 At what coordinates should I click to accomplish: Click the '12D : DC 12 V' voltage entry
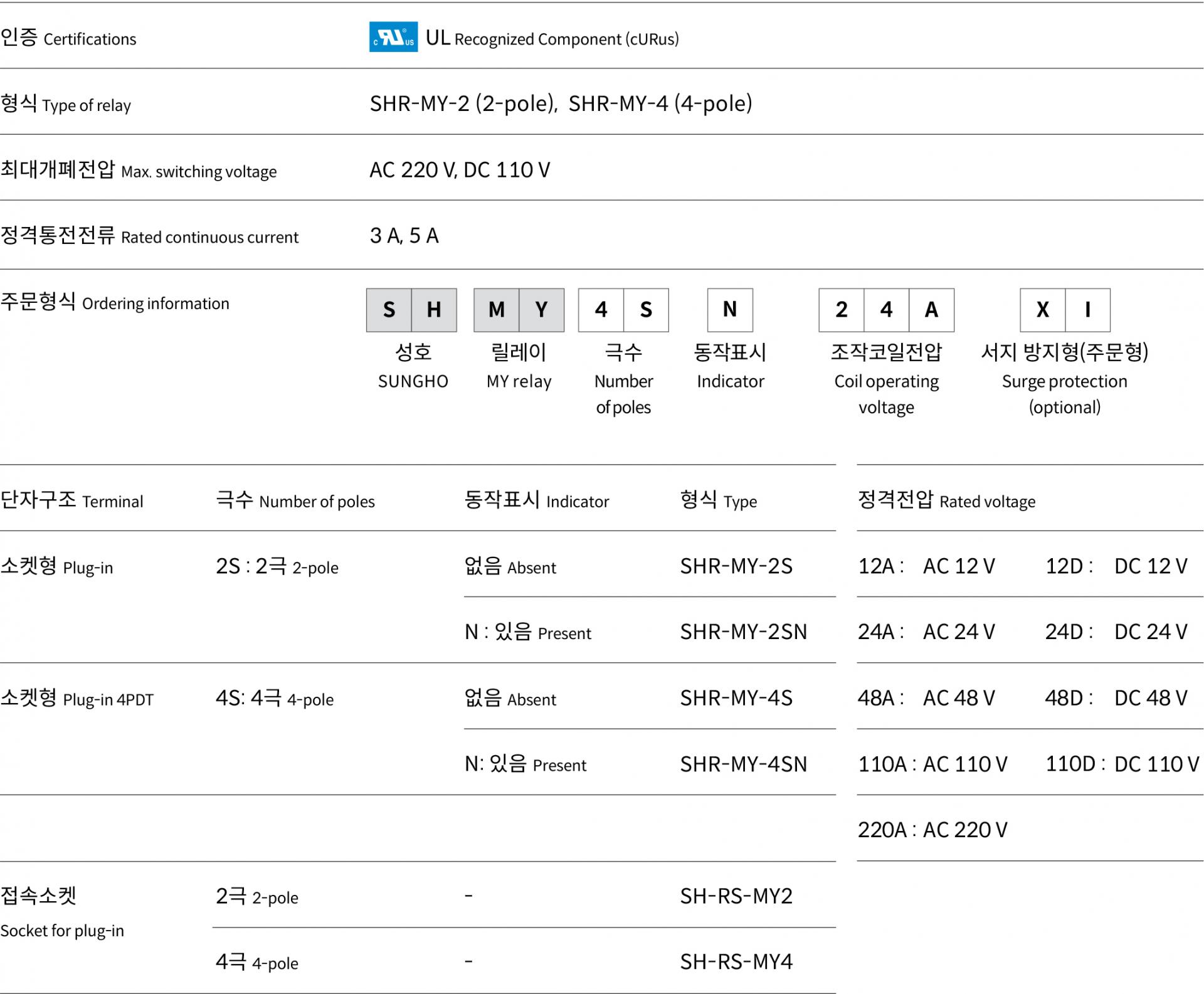[1116, 566]
